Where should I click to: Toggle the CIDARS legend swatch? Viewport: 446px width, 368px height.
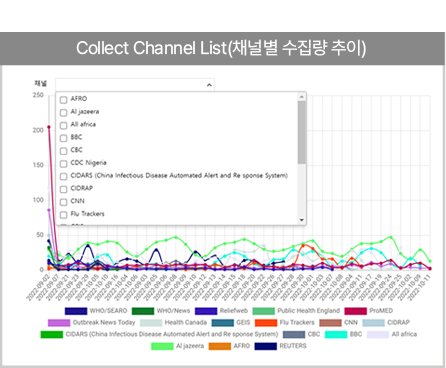[x=52, y=334]
